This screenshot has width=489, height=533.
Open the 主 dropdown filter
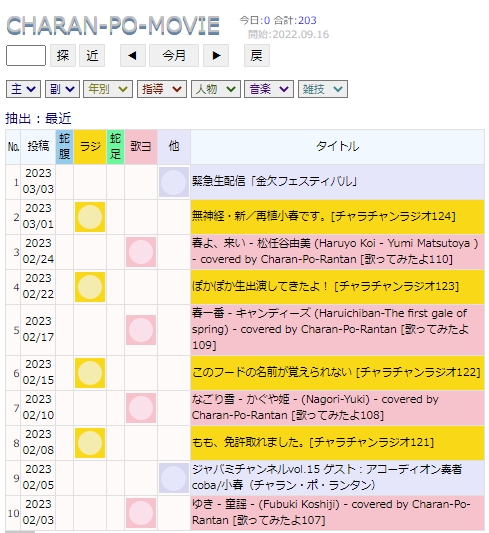click(x=23, y=89)
